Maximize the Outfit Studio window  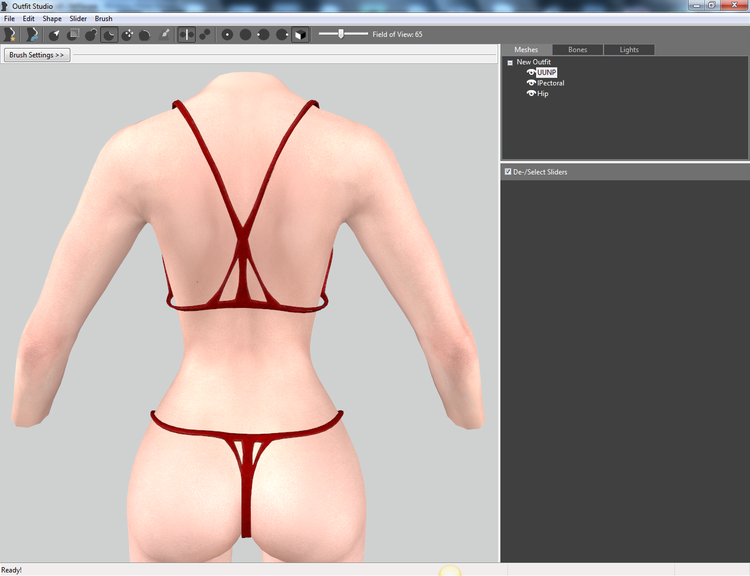click(712, 5)
